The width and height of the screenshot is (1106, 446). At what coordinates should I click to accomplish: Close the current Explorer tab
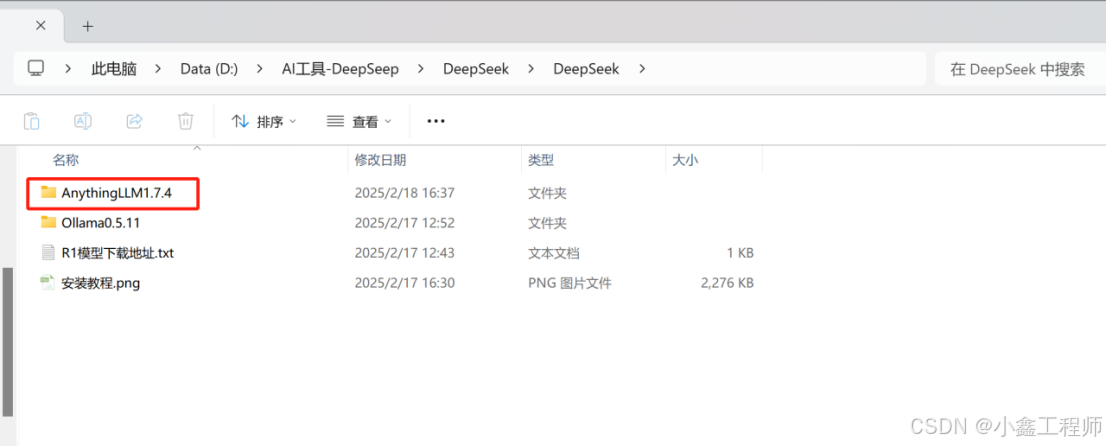(40, 25)
